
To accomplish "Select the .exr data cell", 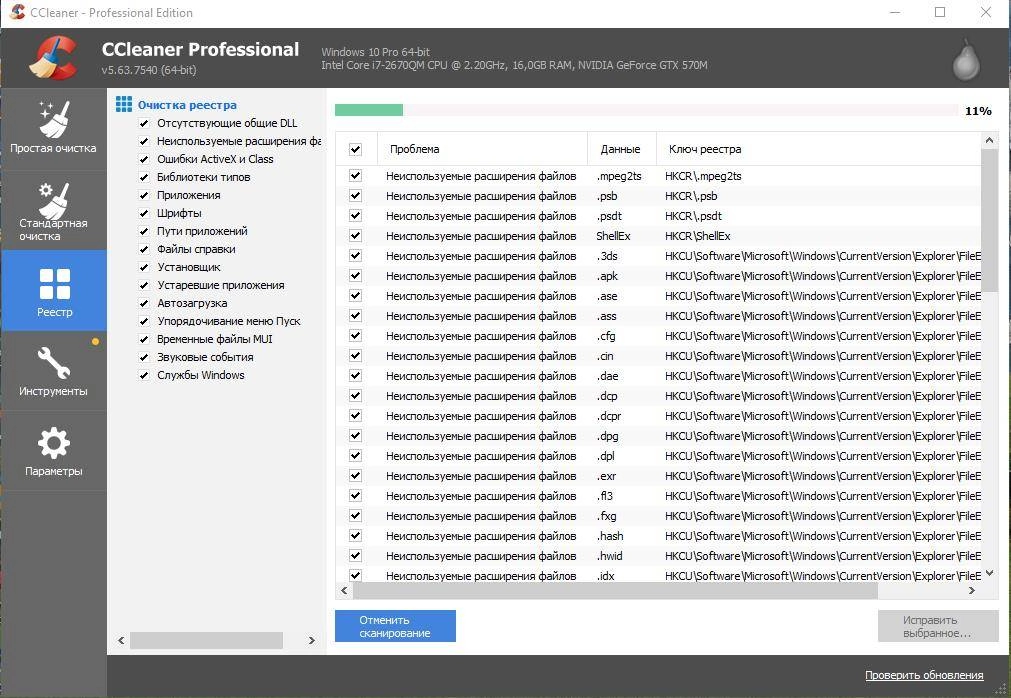I will [606, 476].
